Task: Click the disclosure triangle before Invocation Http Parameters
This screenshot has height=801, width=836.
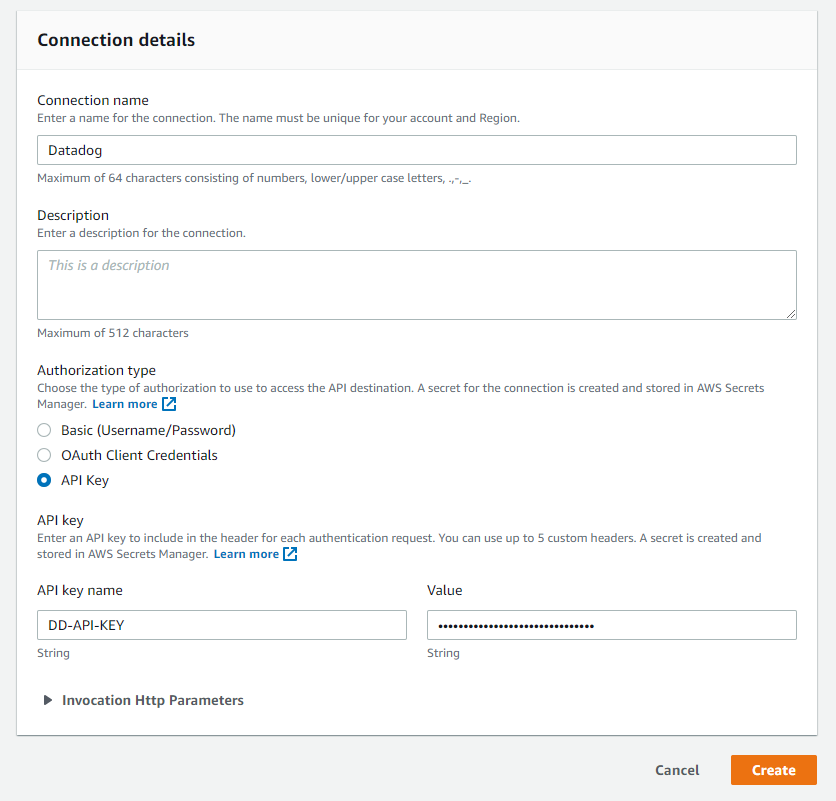Action: [x=48, y=700]
